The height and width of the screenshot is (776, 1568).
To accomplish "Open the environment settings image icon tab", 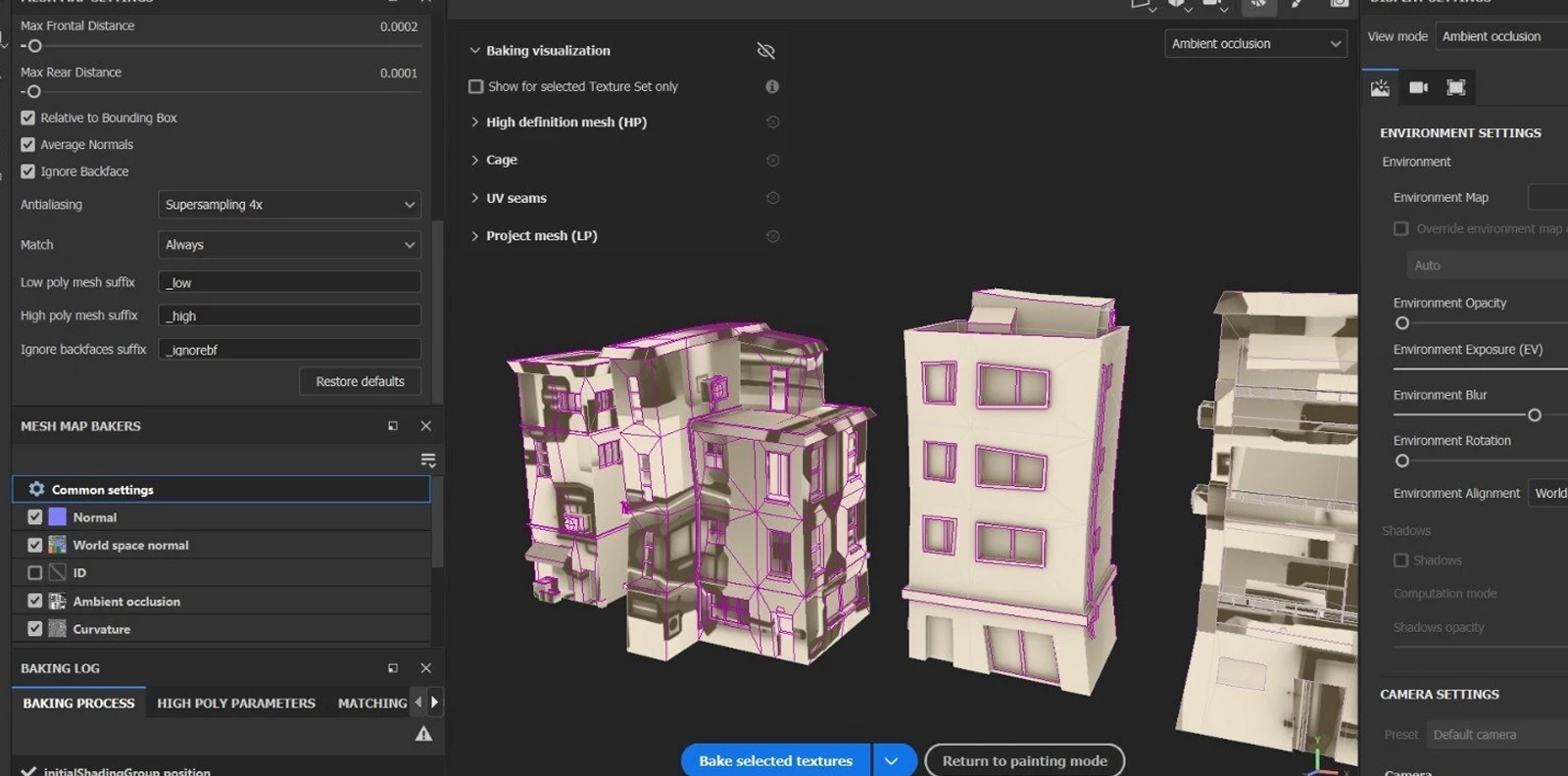I will (1380, 87).
